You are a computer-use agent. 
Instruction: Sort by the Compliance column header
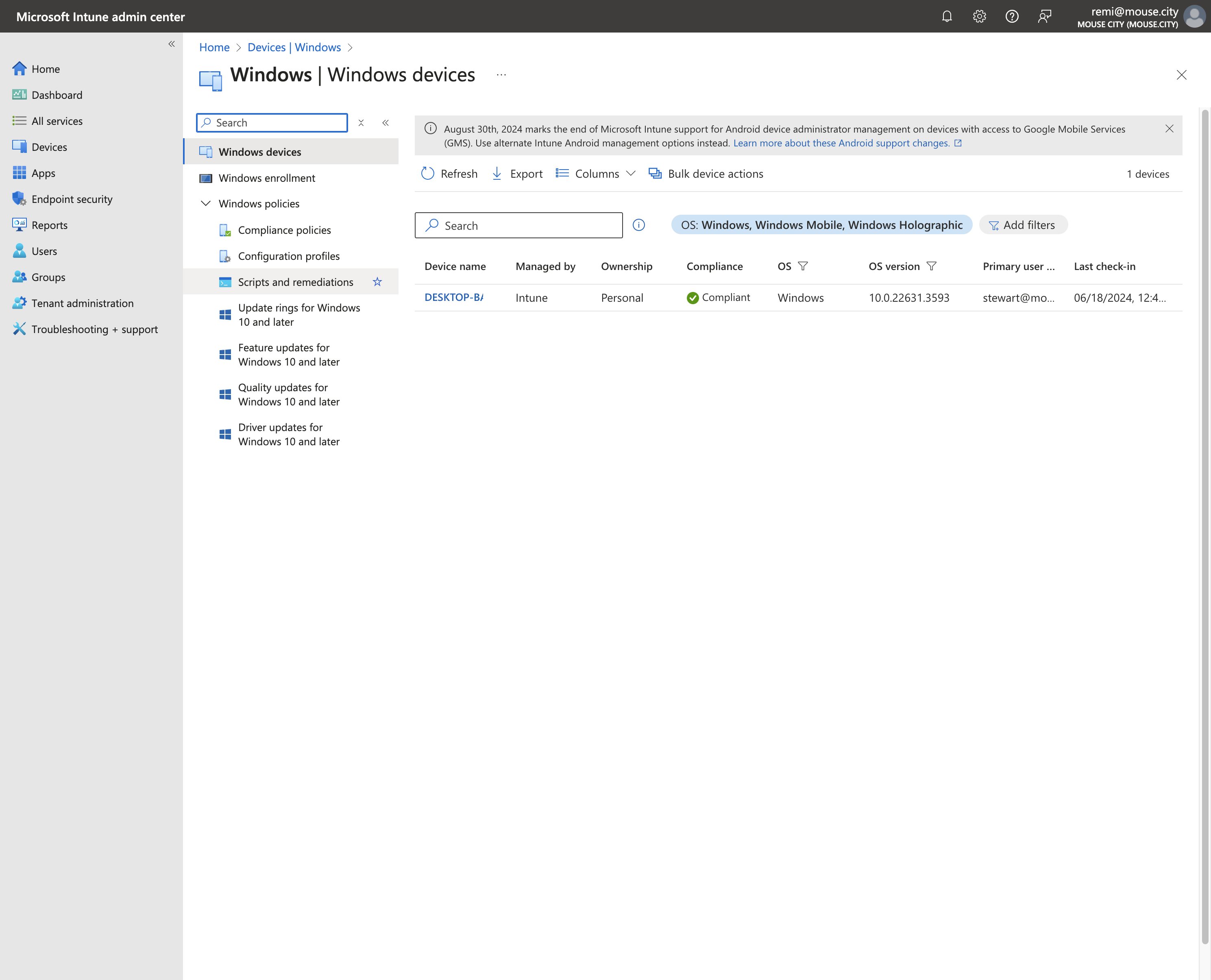(715, 266)
